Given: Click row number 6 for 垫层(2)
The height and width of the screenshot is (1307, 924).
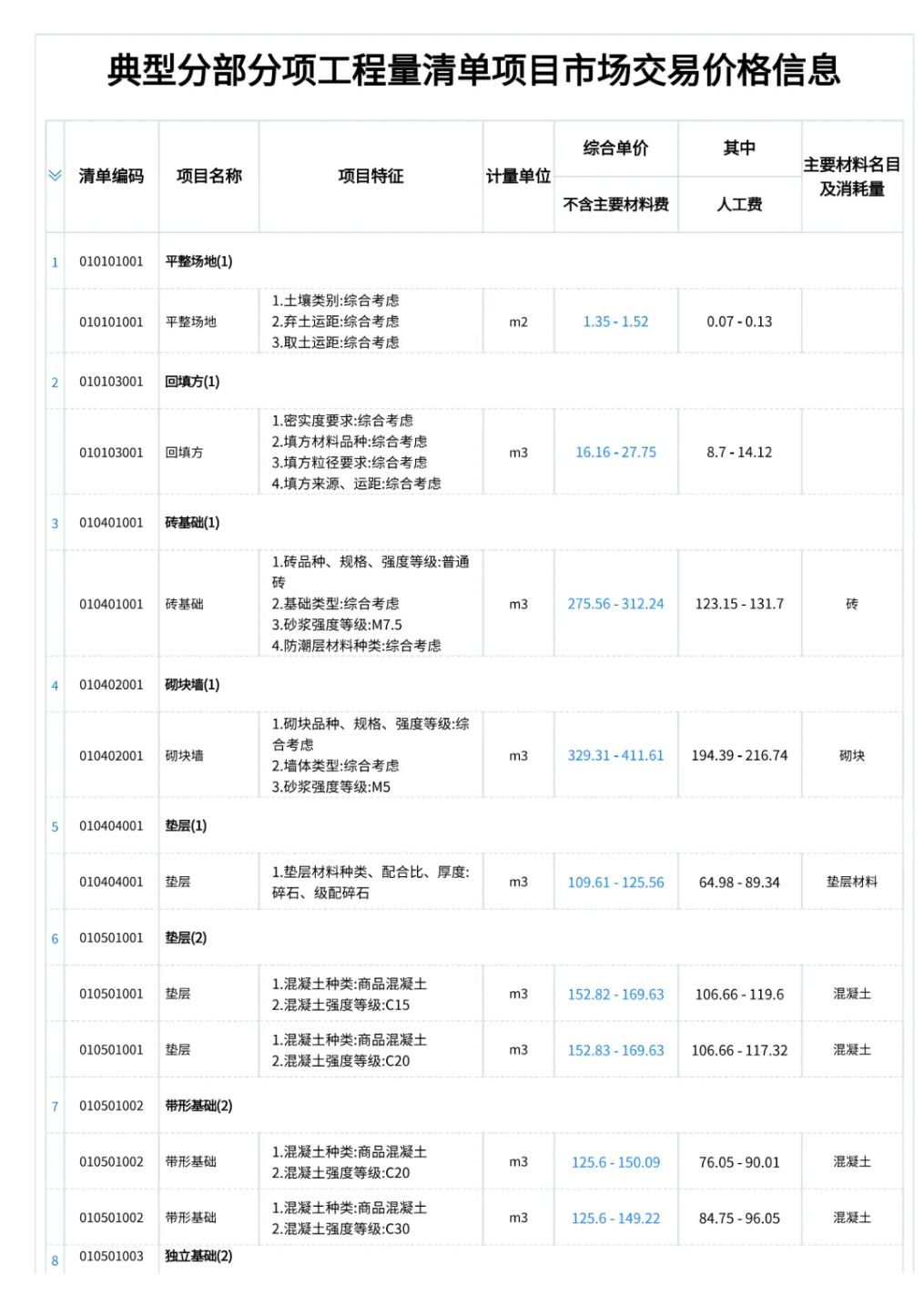Looking at the screenshot, I should pos(55,939).
